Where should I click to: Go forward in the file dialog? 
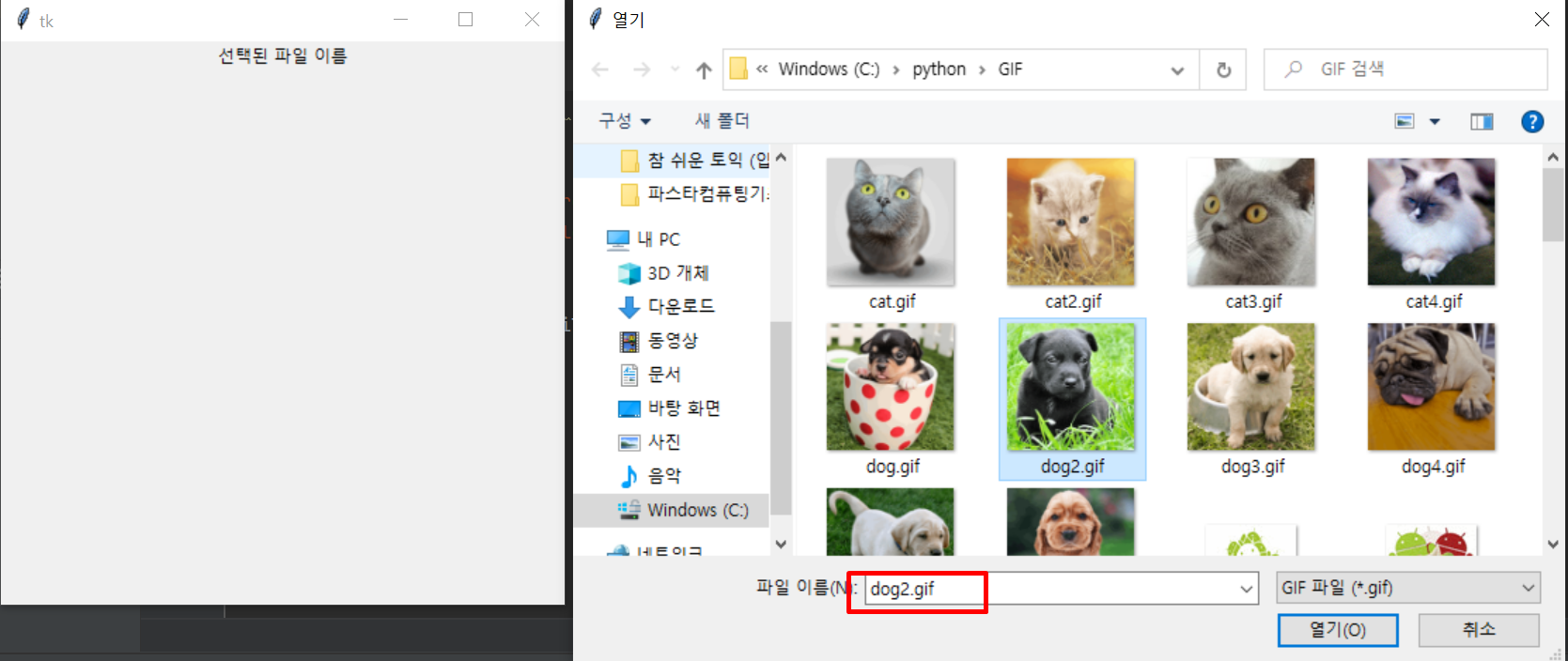click(x=642, y=69)
